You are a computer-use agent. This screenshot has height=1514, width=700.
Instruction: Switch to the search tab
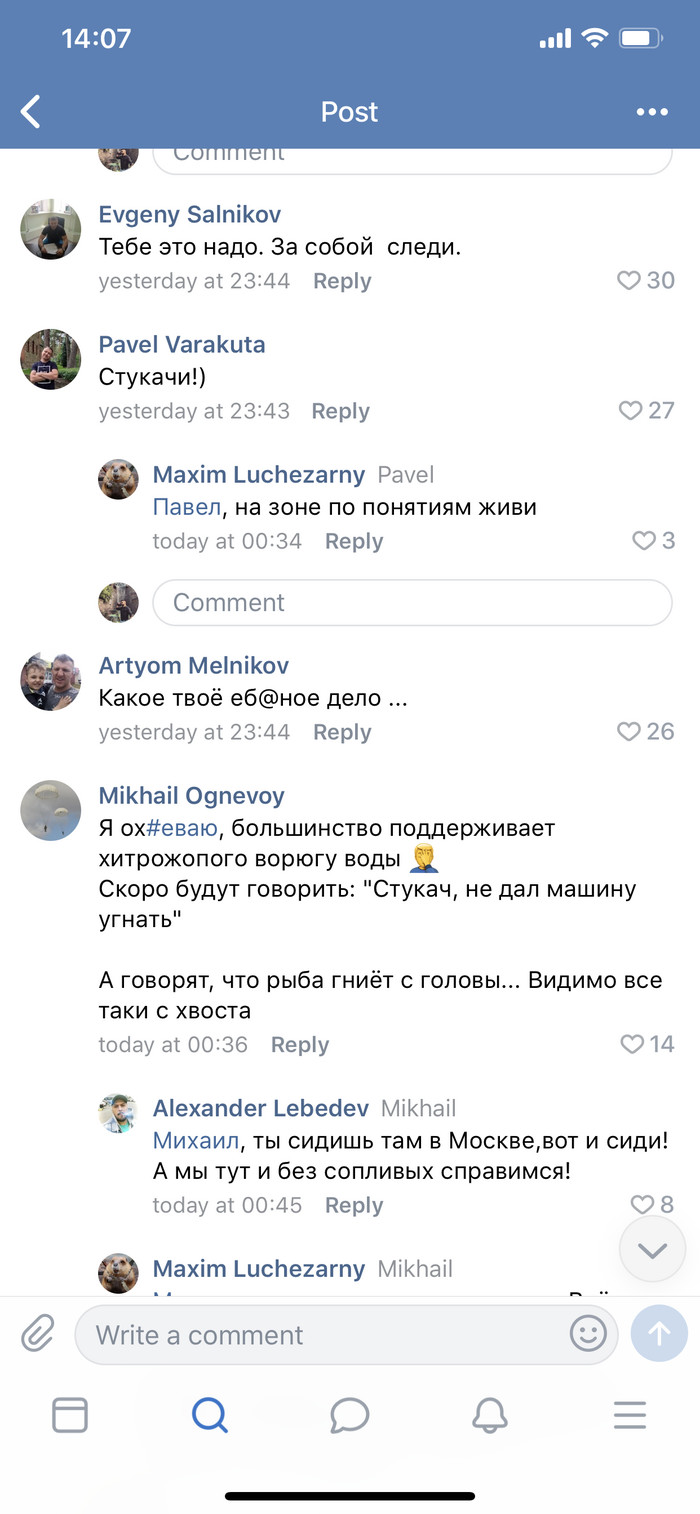pos(210,1415)
